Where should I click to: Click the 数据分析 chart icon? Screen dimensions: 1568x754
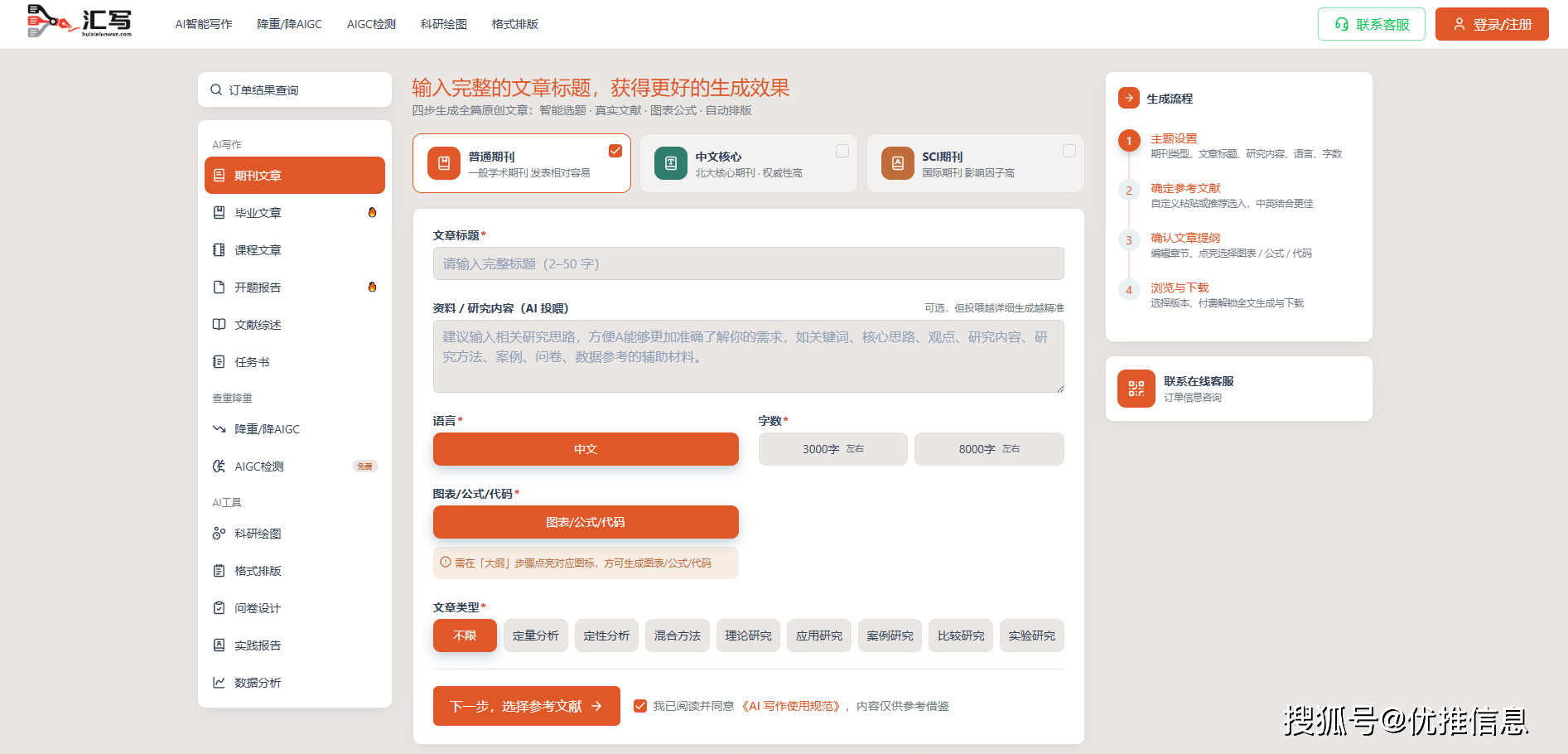click(219, 683)
